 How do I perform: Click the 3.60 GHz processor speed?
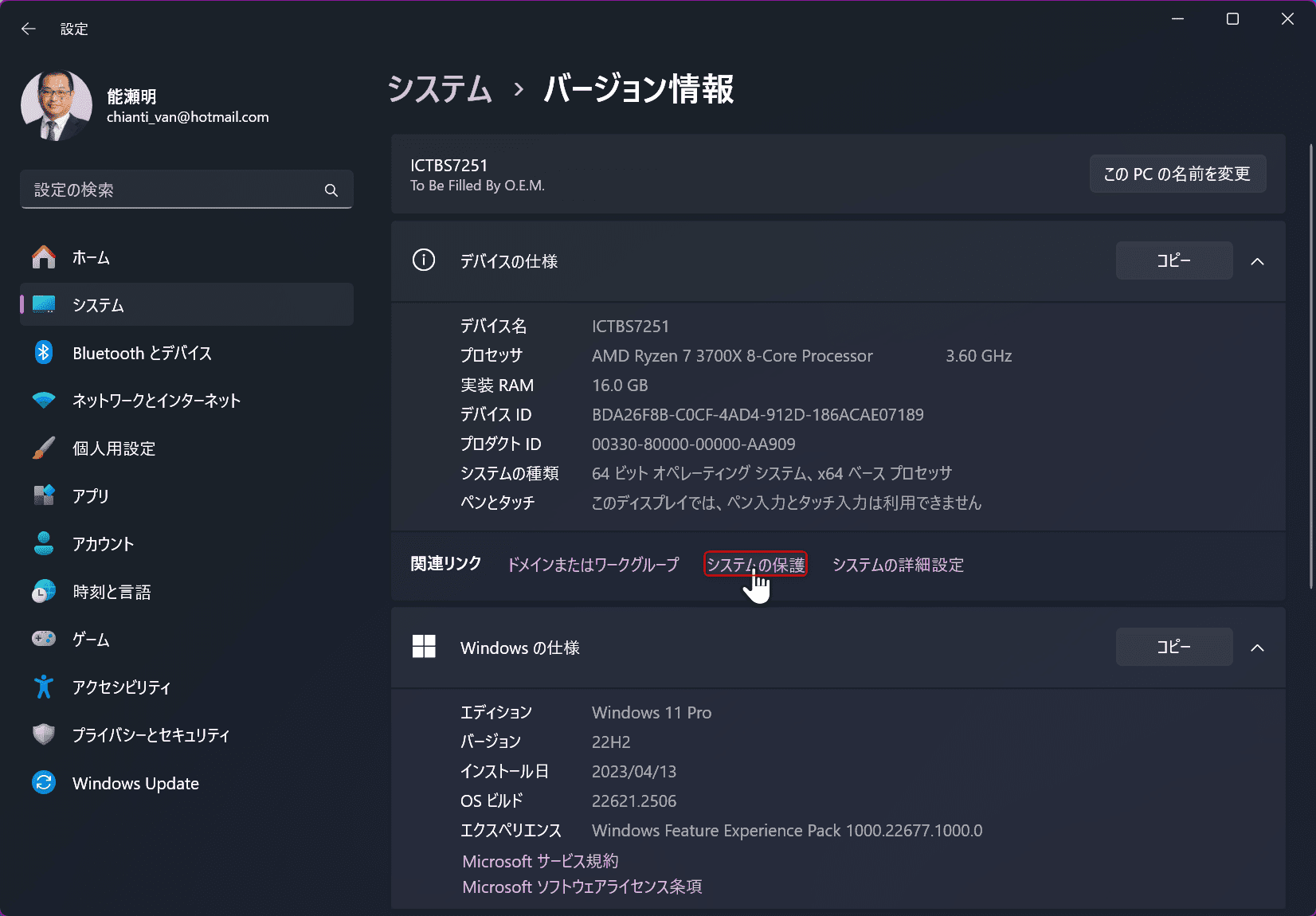point(979,356)
